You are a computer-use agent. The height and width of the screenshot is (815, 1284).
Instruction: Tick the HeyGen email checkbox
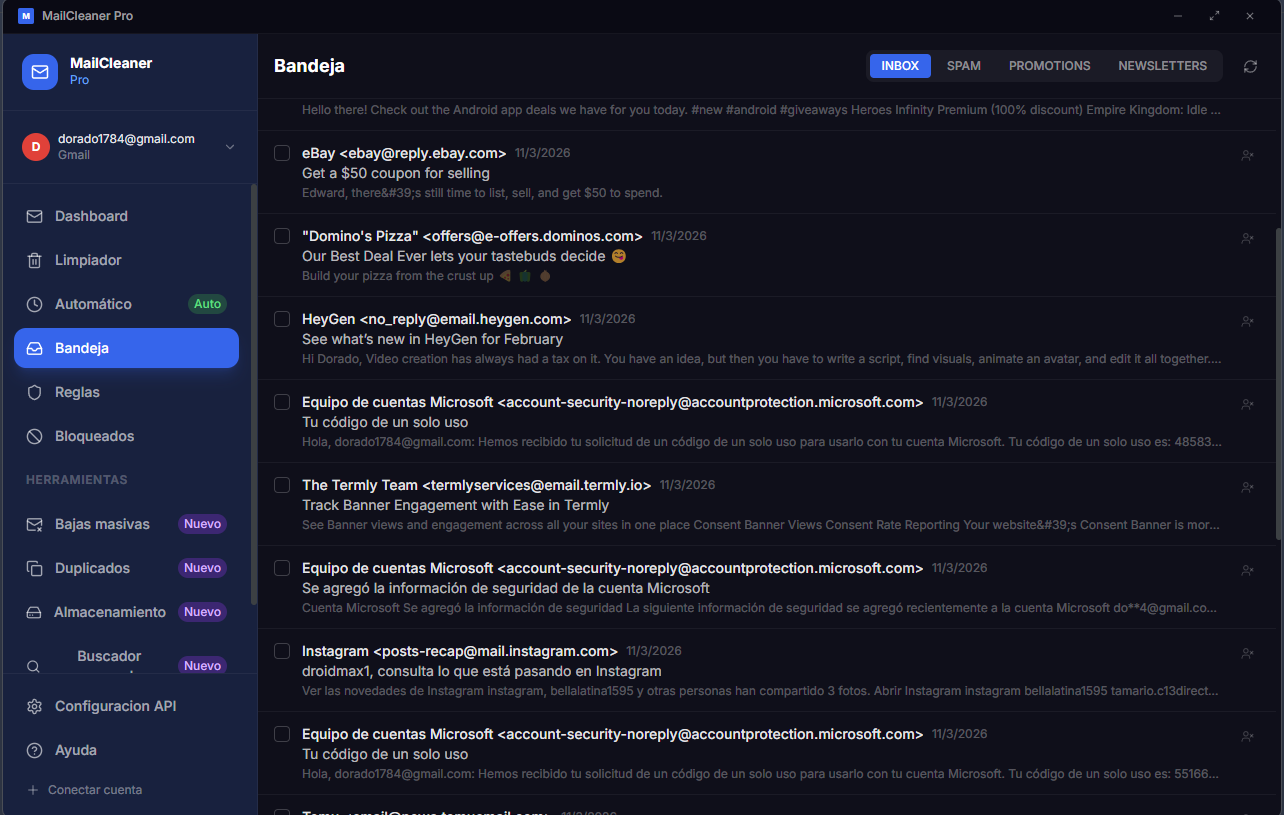(x=282, y=319)
